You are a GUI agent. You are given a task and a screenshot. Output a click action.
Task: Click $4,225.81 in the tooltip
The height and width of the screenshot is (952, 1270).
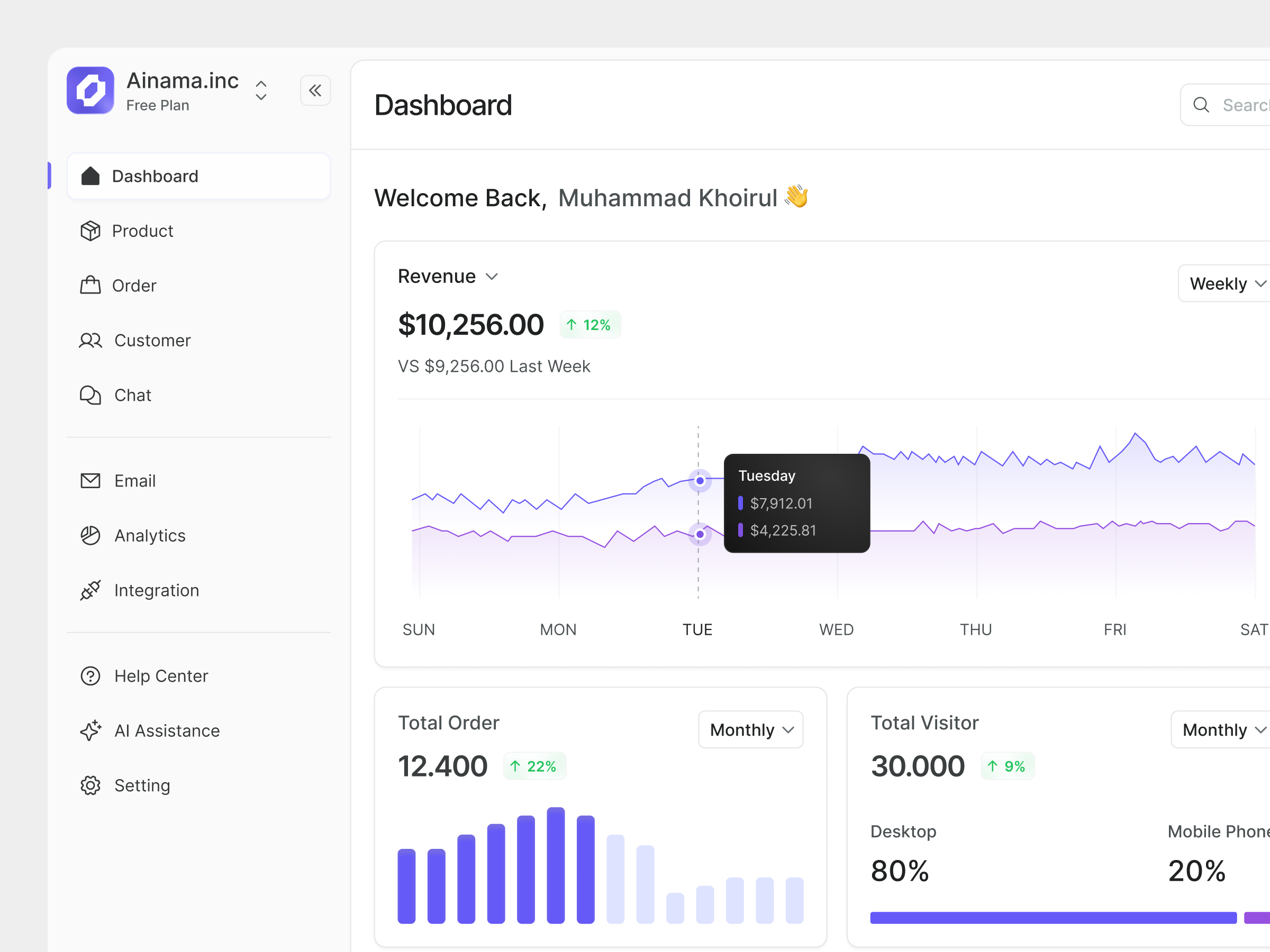(783, 530)
